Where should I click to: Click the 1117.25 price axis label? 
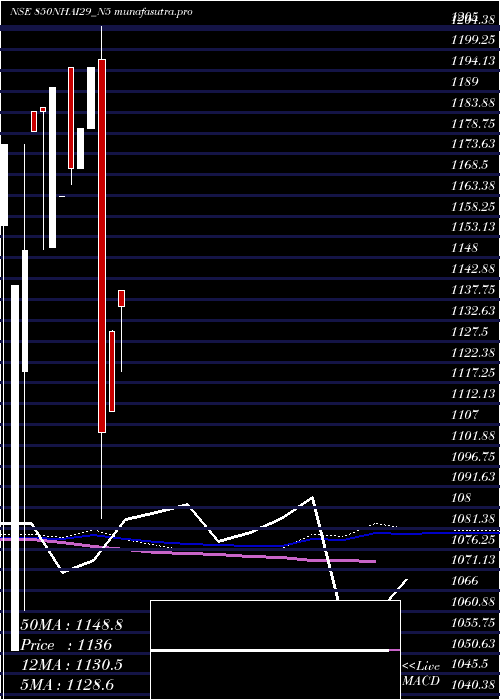click(473, 372)
